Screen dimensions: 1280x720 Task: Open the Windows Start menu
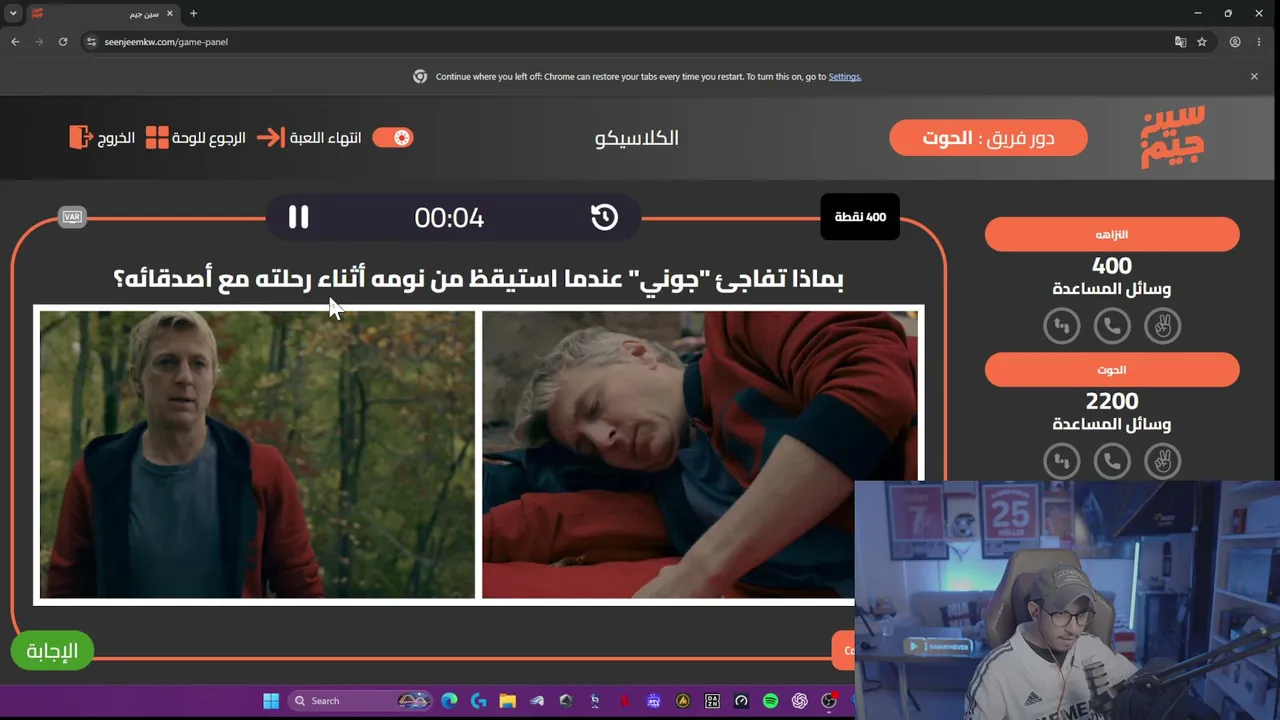coord(271,701)
